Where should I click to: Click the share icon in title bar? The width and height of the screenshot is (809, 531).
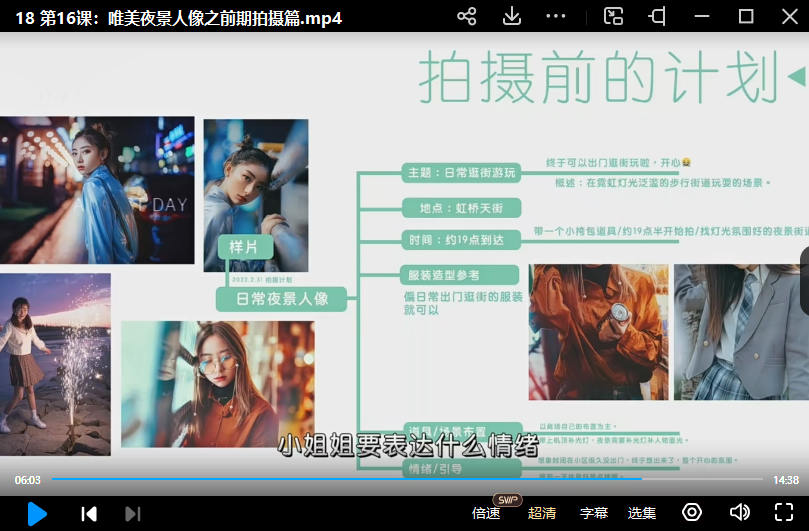(466, 16)
